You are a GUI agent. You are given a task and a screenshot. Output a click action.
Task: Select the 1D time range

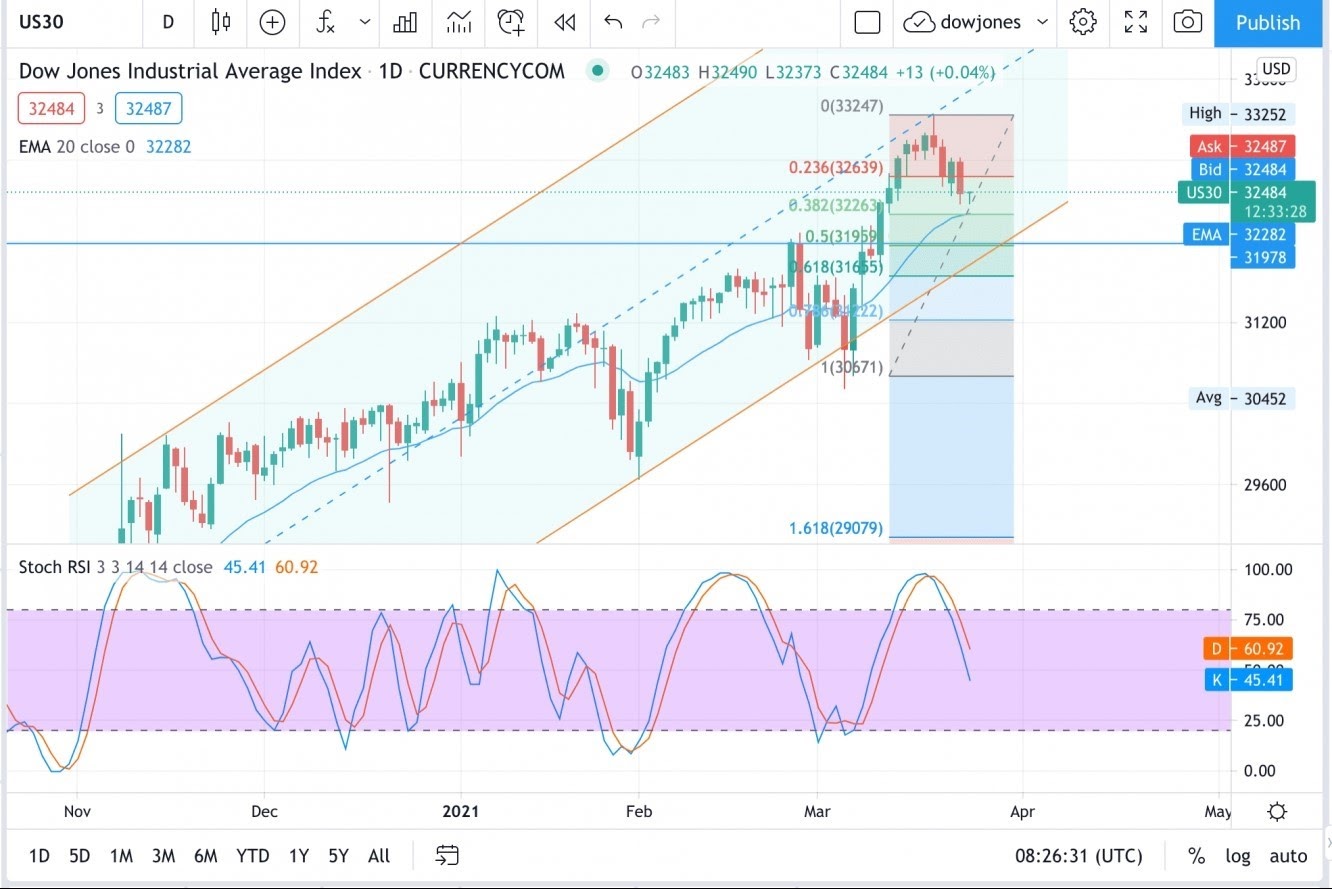tap(39, 856)
